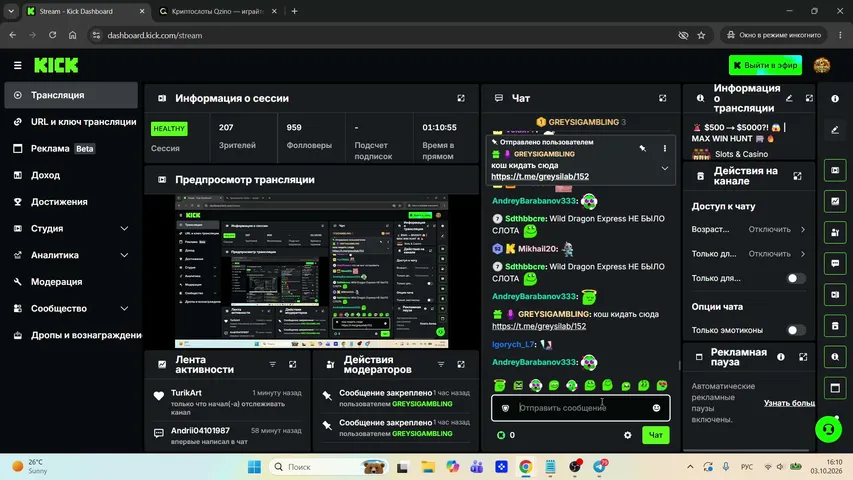The height and width of the screenshot is (480, 853).
Task: Click the Igorych_L7 username in chat
Action: [514, 344]
